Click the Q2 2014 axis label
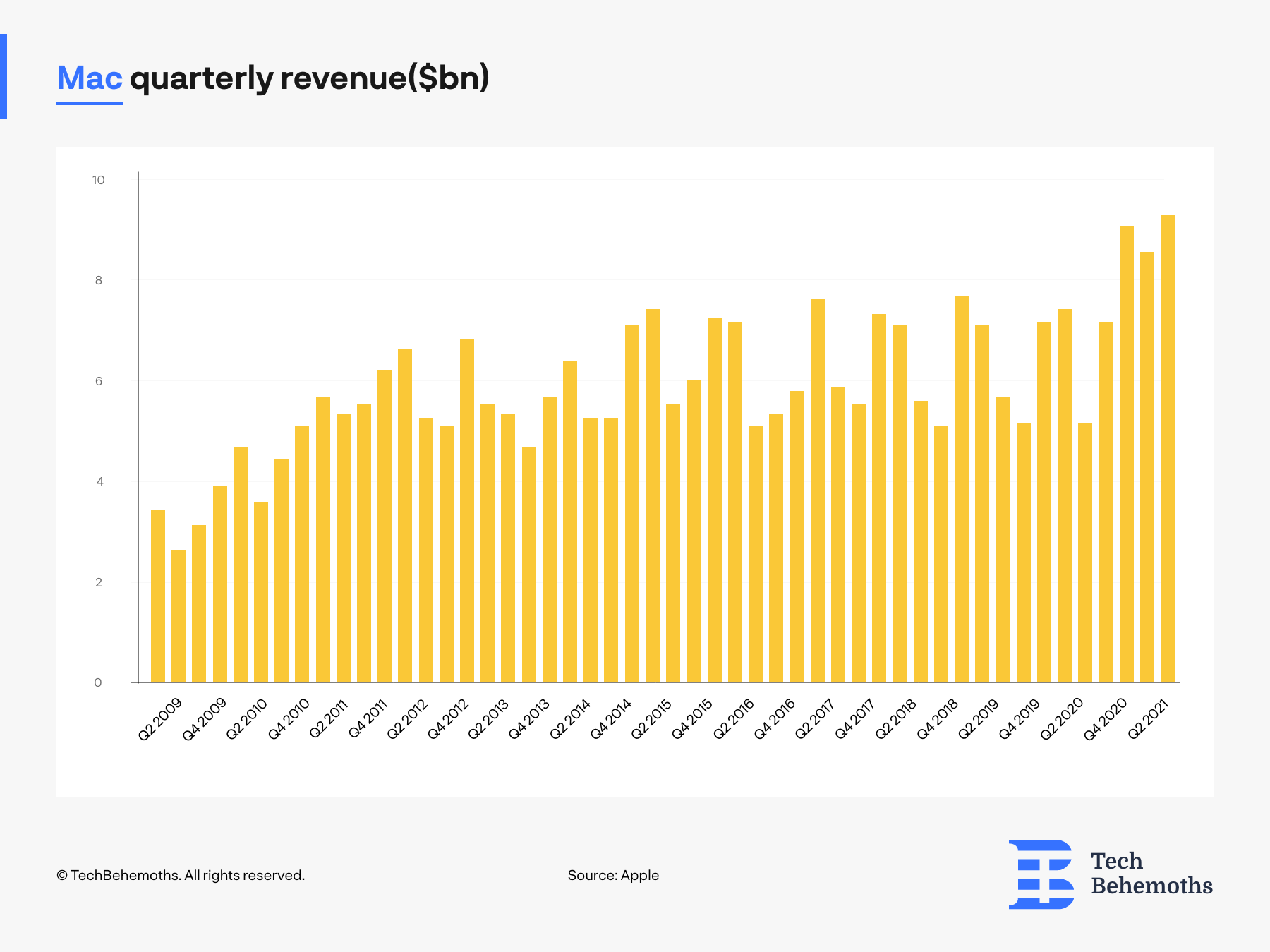Image resolution: width=1270 pixels, height=952 pixels. coord(570,719)
